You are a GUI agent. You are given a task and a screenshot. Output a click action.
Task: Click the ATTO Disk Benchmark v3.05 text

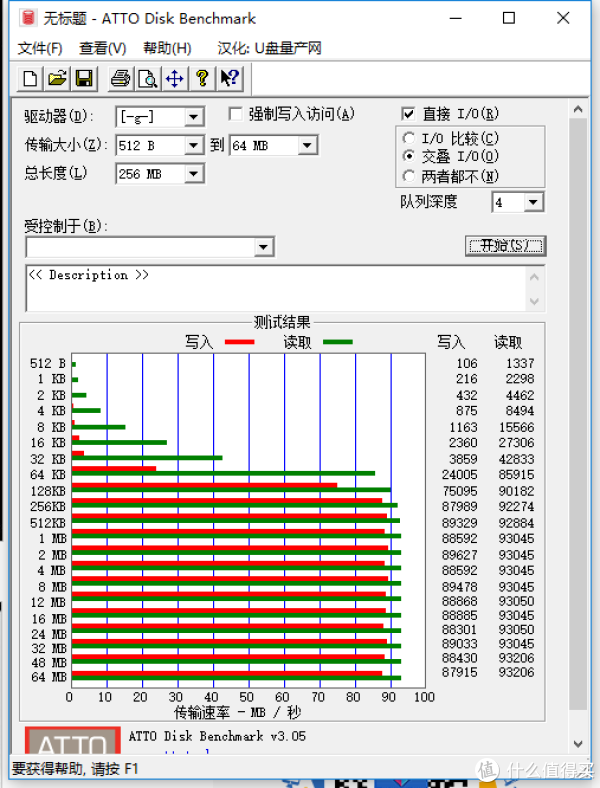tap(217, 736)
